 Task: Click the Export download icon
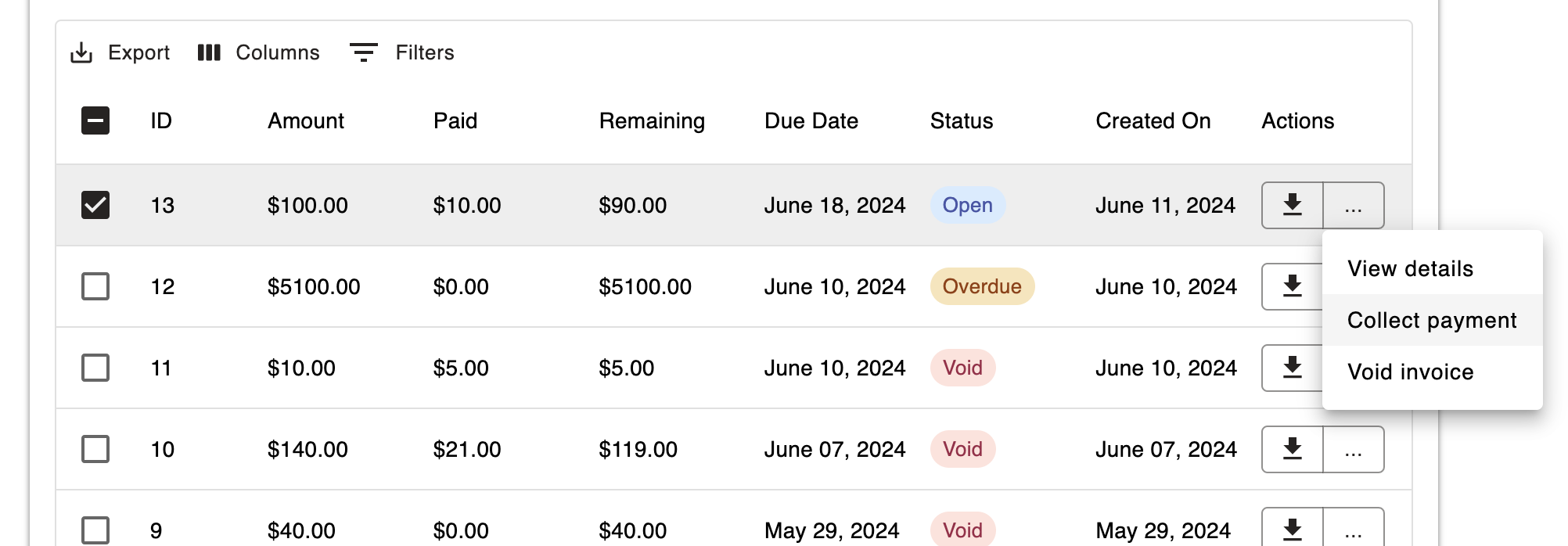tap(81, 53)
